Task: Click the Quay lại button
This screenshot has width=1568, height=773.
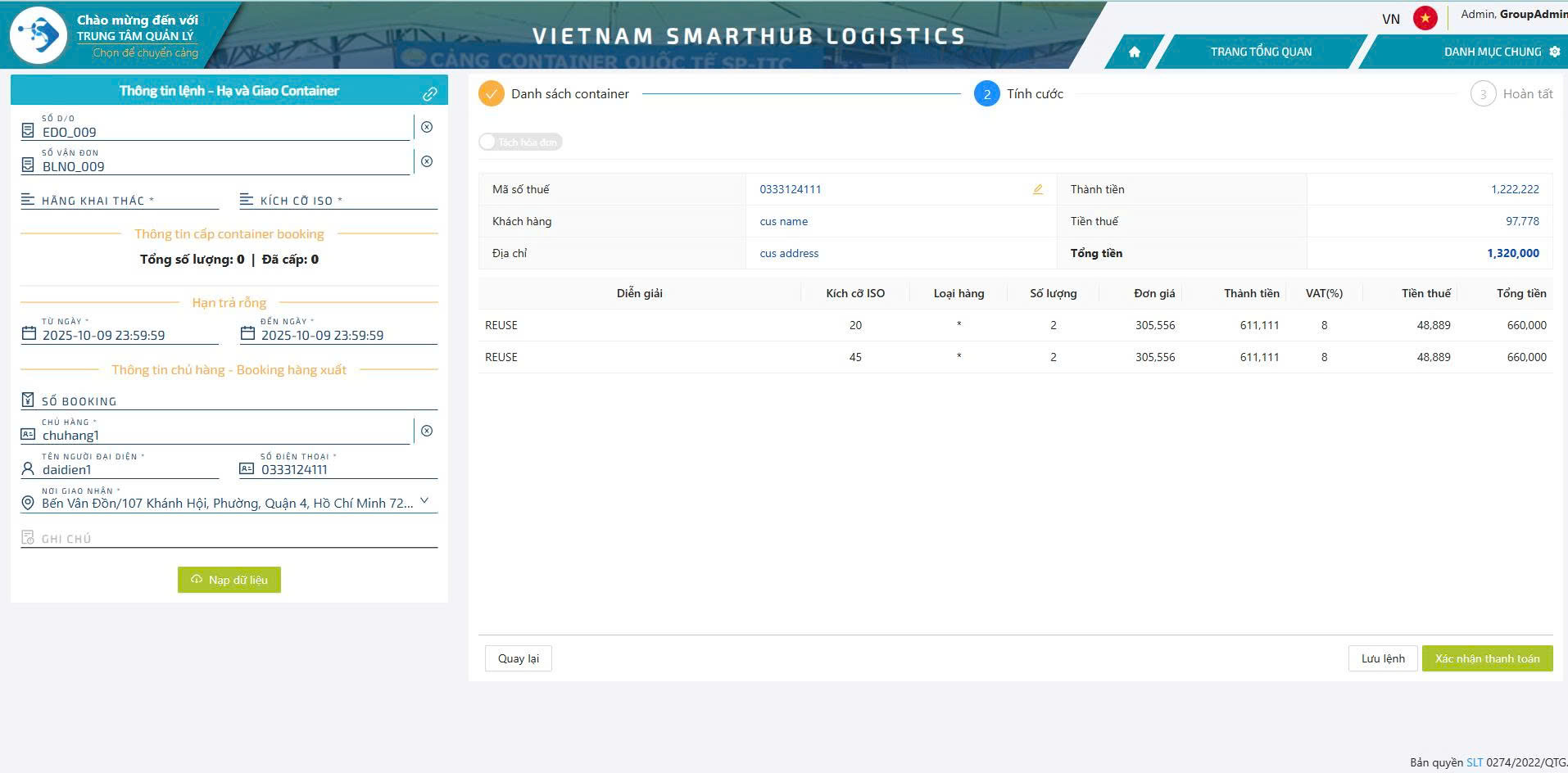Action: pos(518,658)
